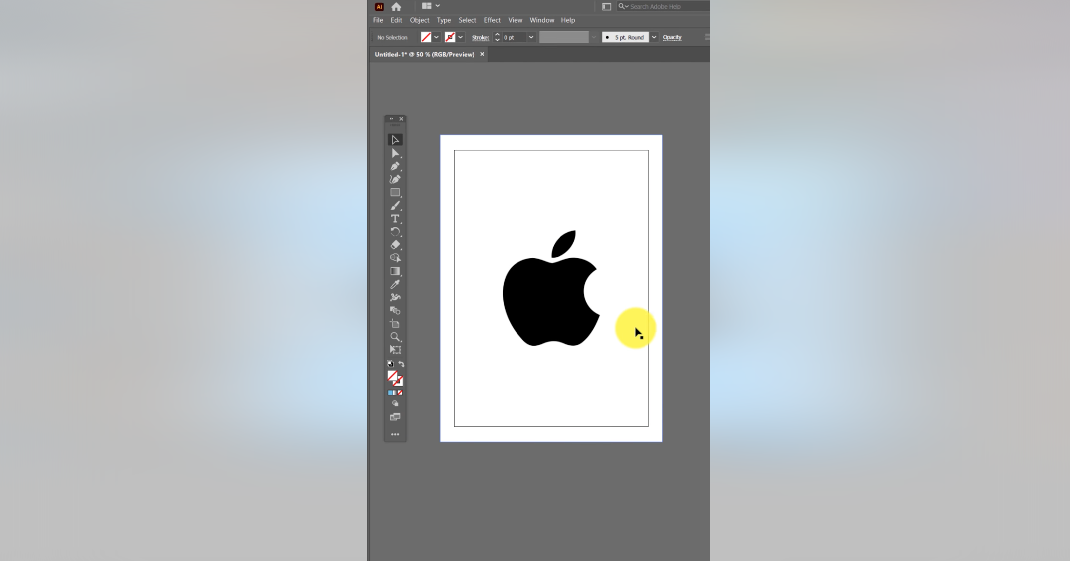Toggle panel arrangement icon near search

pyautogui.click(x=606, y=6)
